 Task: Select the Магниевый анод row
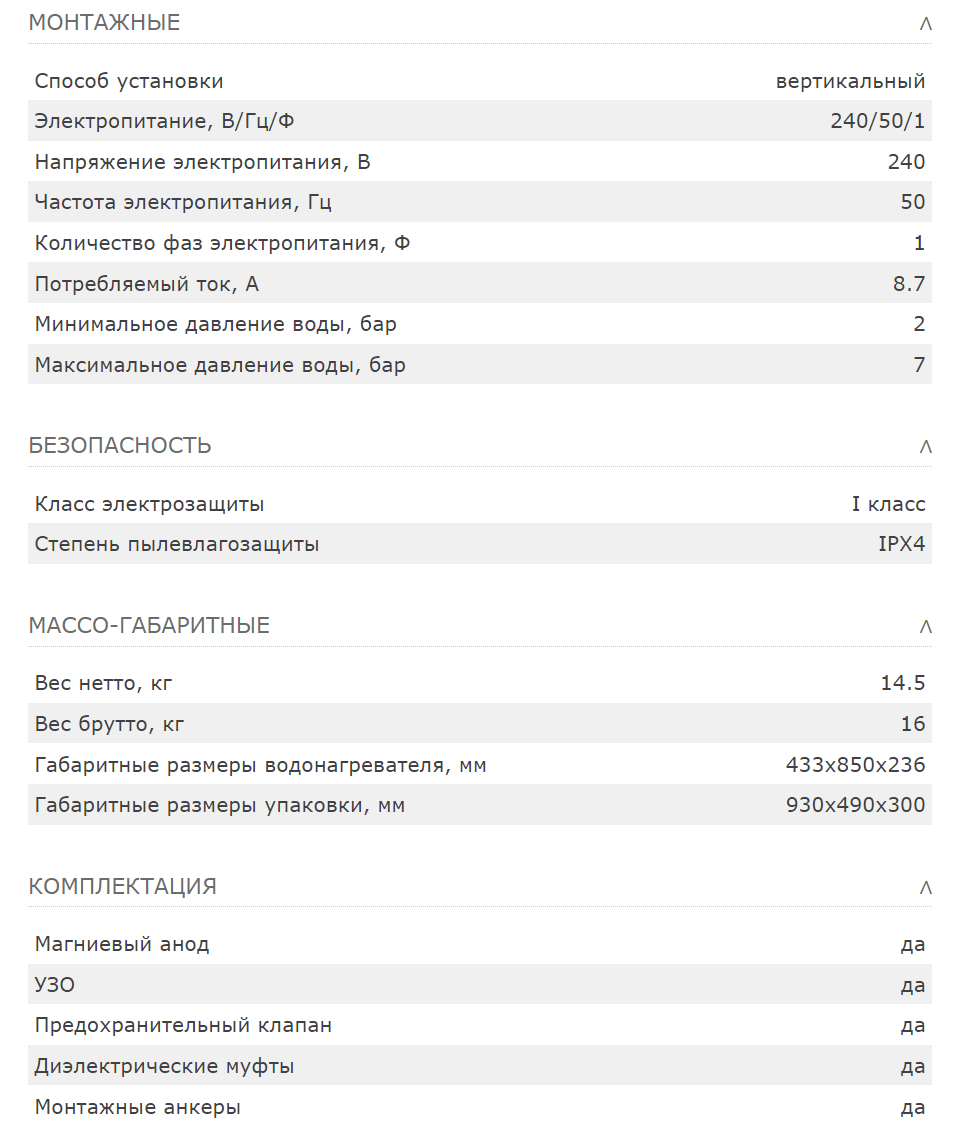[480, 944]
